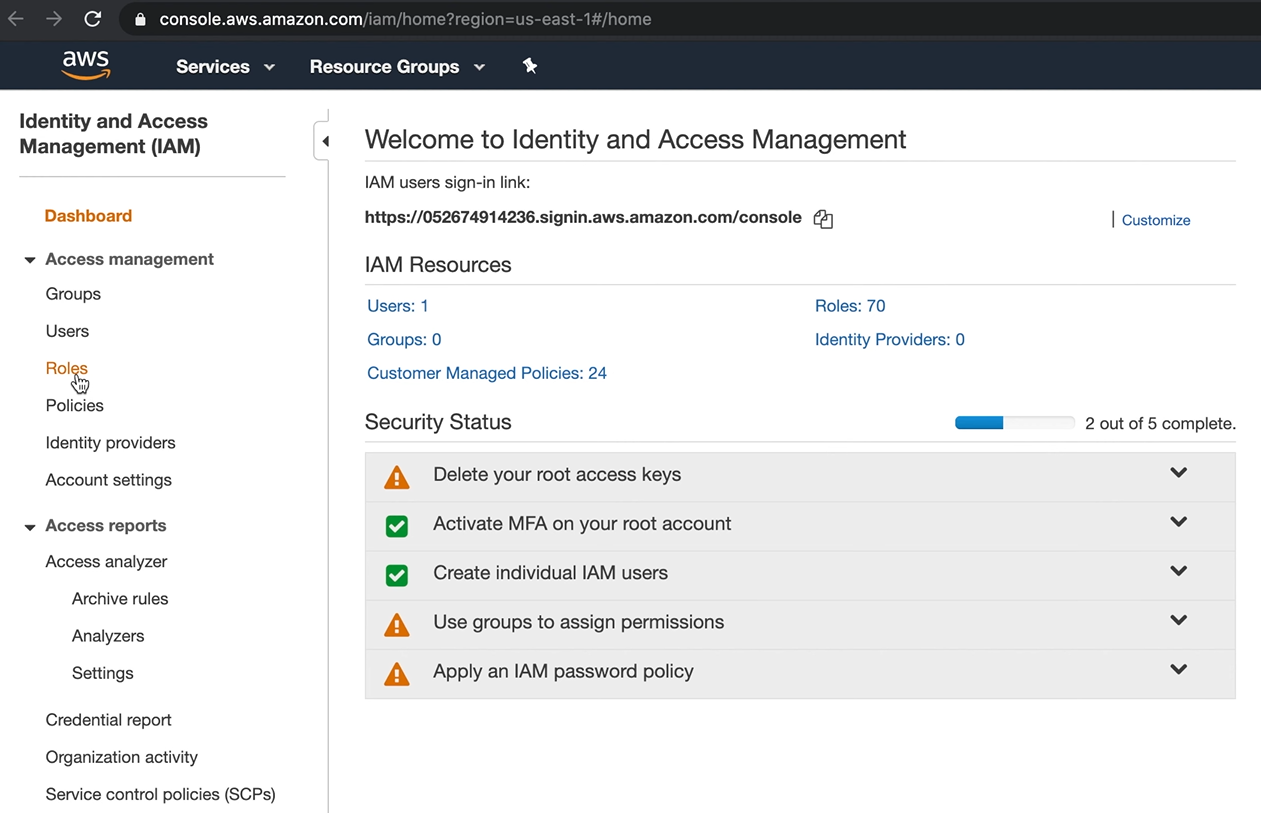1261x813 pixels.
Task: Click green checkmark for Create individual IAM users
Action: point(397,575)
